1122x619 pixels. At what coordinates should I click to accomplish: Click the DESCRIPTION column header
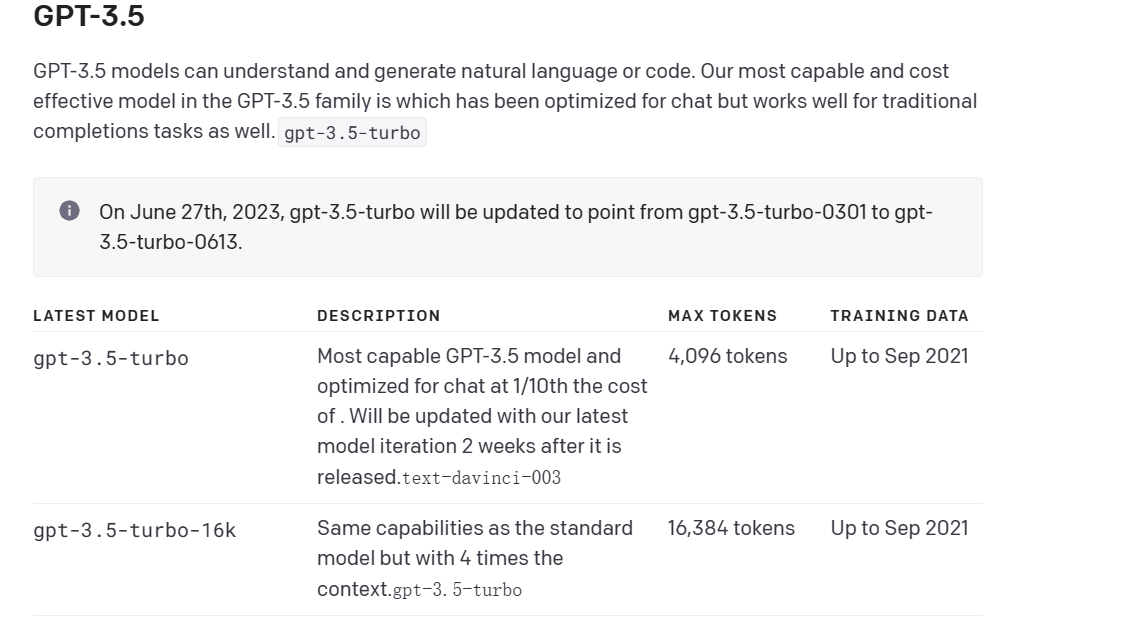(x=378, y=316)
